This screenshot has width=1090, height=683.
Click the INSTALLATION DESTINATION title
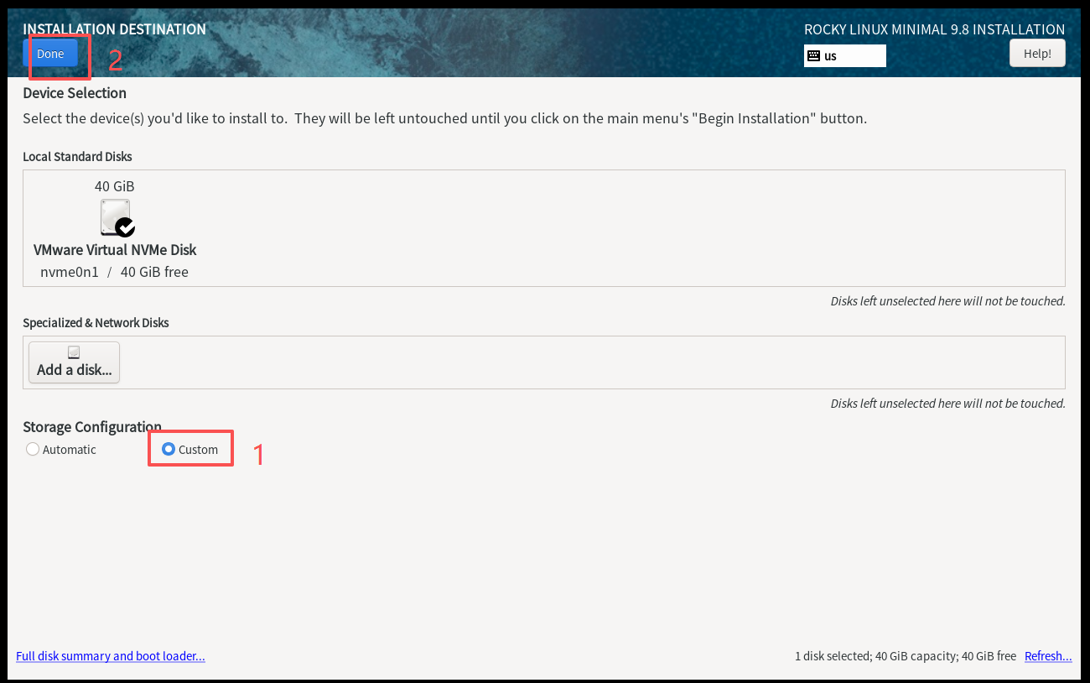click(114, 29)
